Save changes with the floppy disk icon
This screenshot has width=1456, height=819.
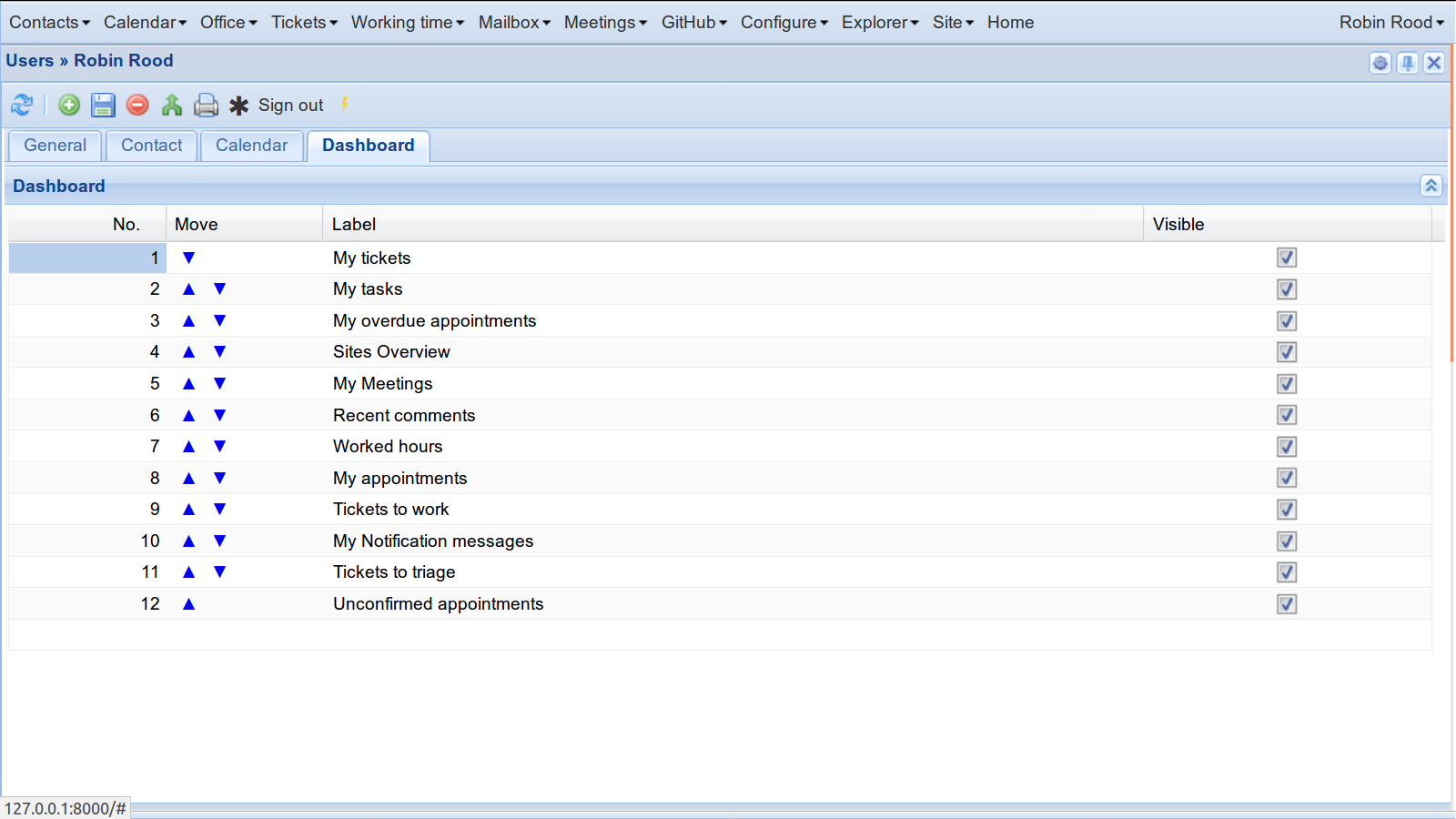click(x=103, y=105)
